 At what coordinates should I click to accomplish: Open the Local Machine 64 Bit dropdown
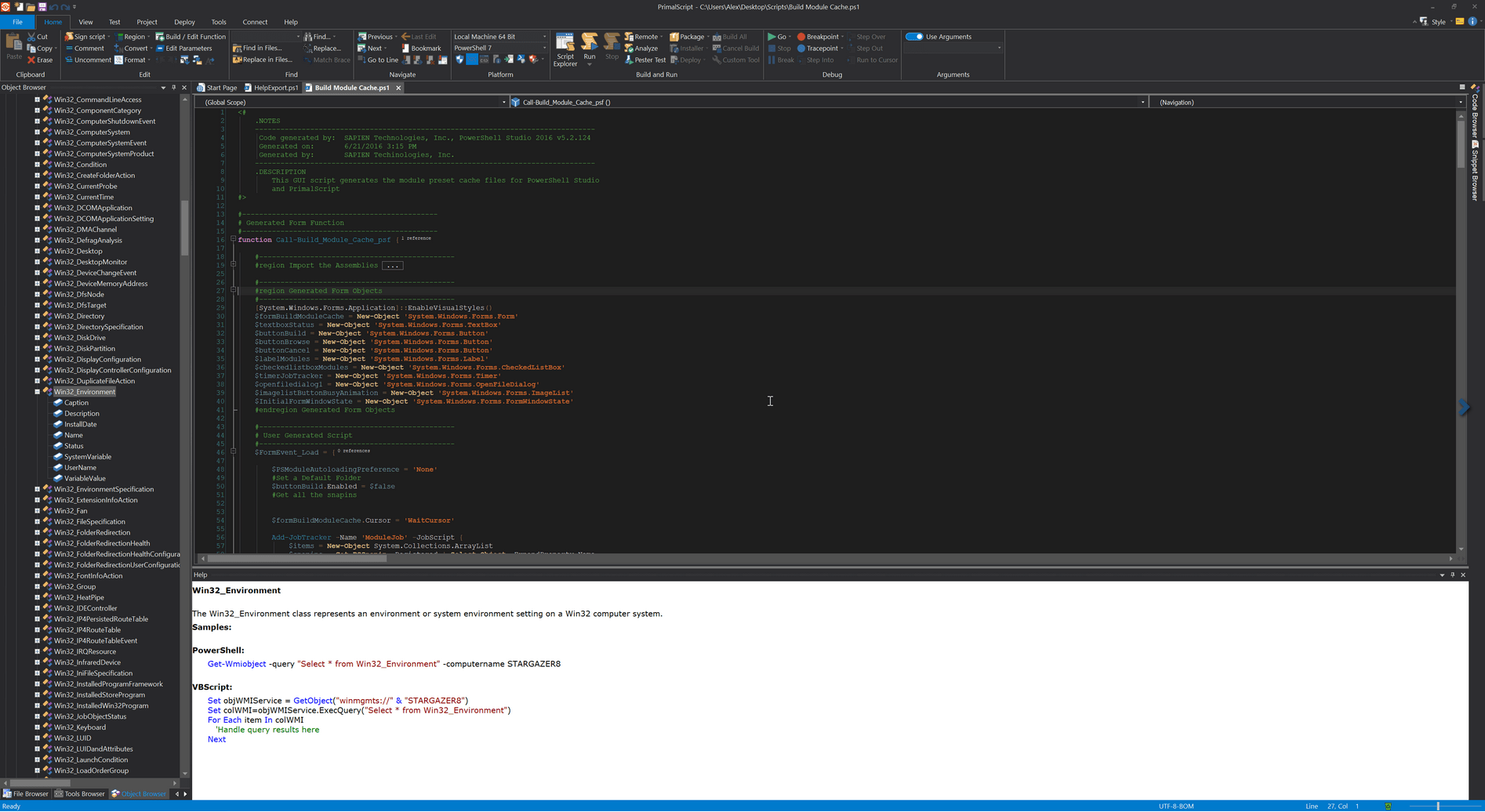[500, 37]
